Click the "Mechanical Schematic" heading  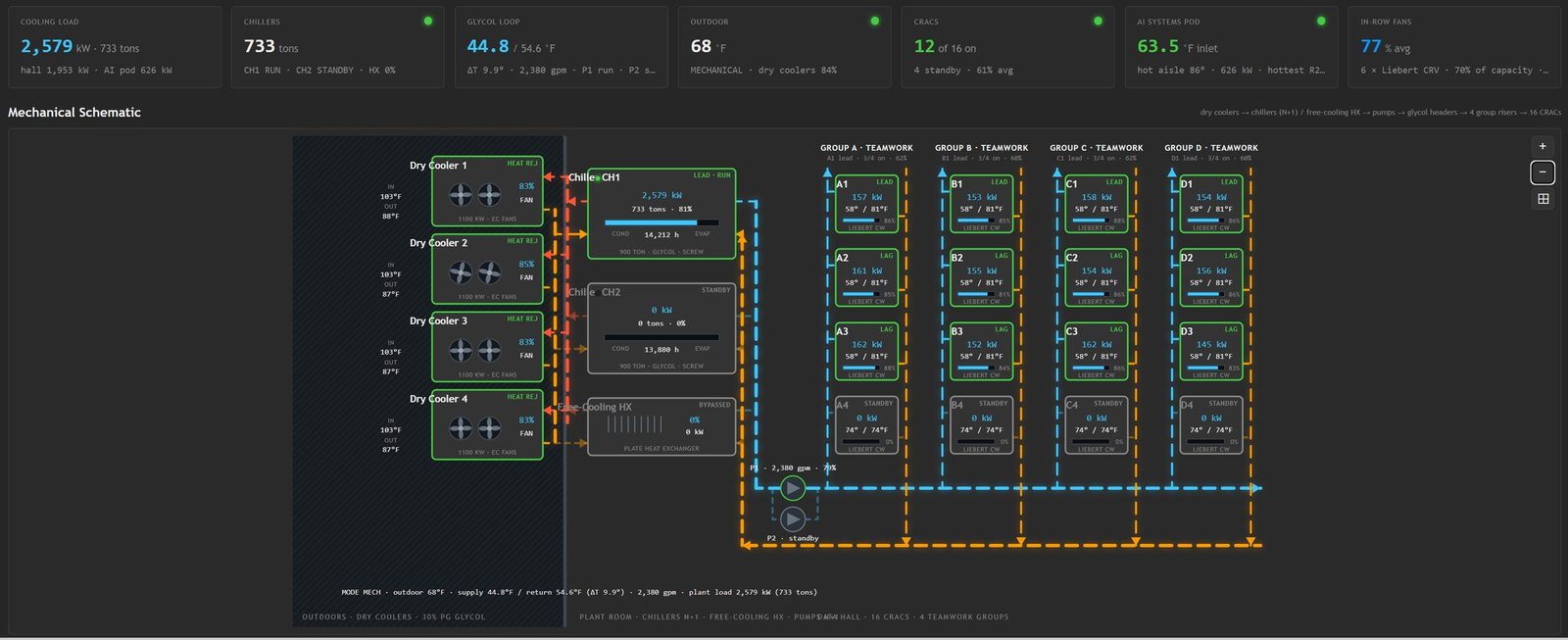coord(74,113)
